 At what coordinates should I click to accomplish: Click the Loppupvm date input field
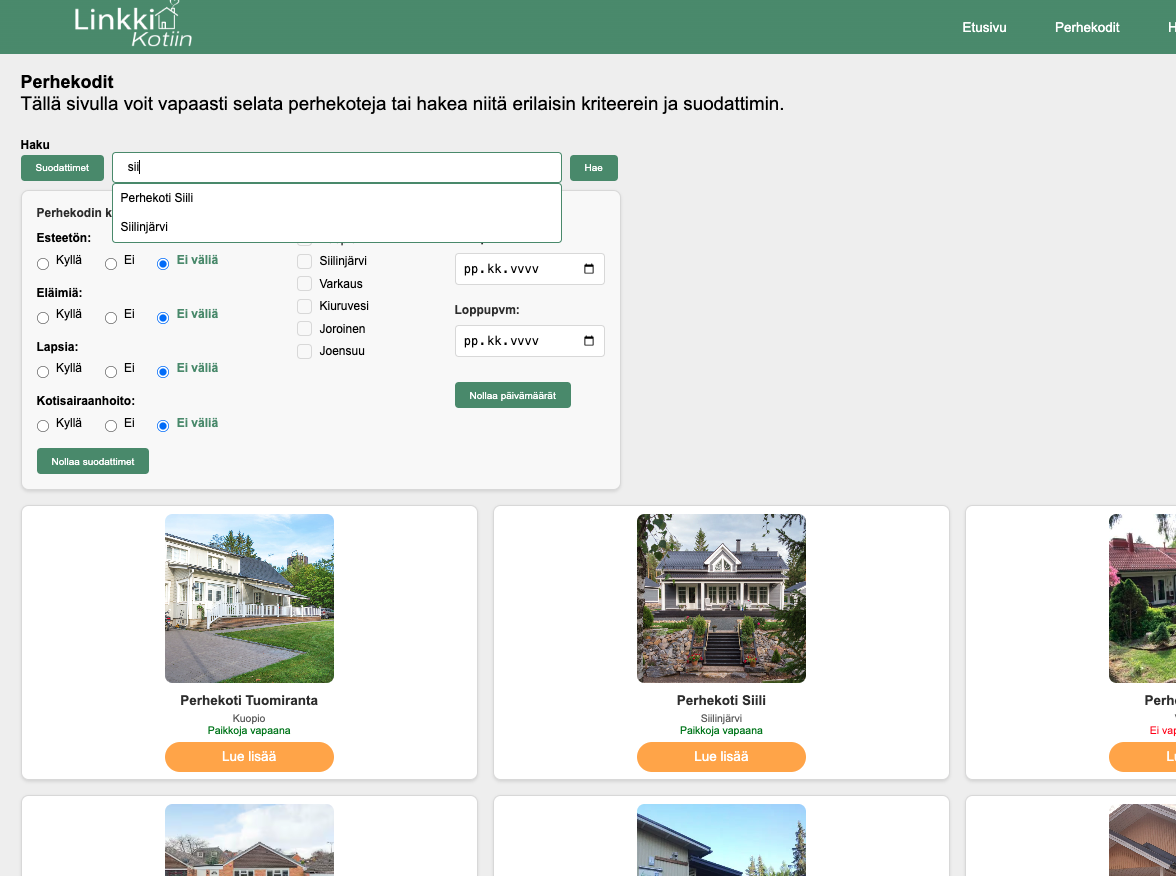tap(530, 341)
